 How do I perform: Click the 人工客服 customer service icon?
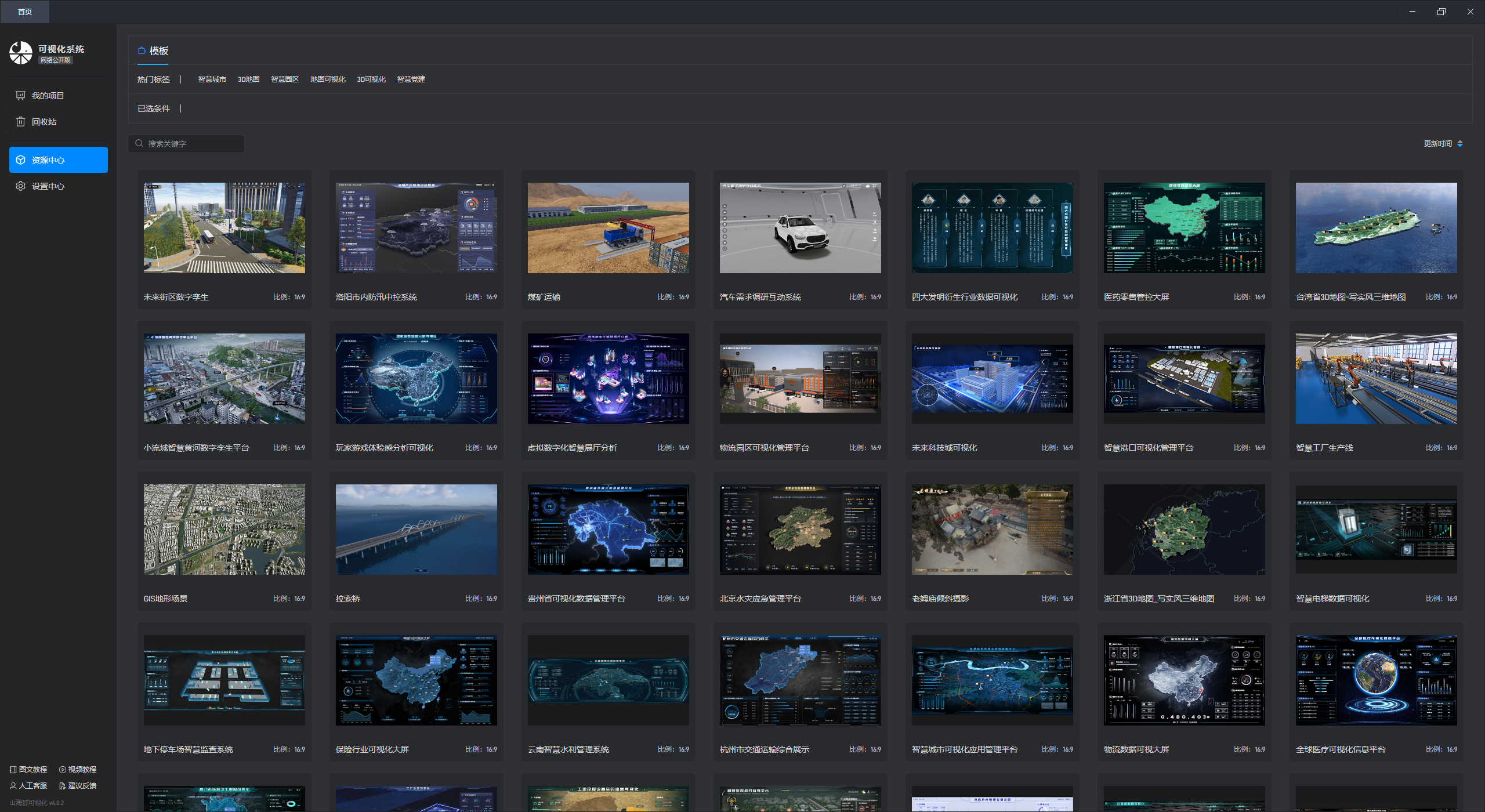tap(13, 785)
